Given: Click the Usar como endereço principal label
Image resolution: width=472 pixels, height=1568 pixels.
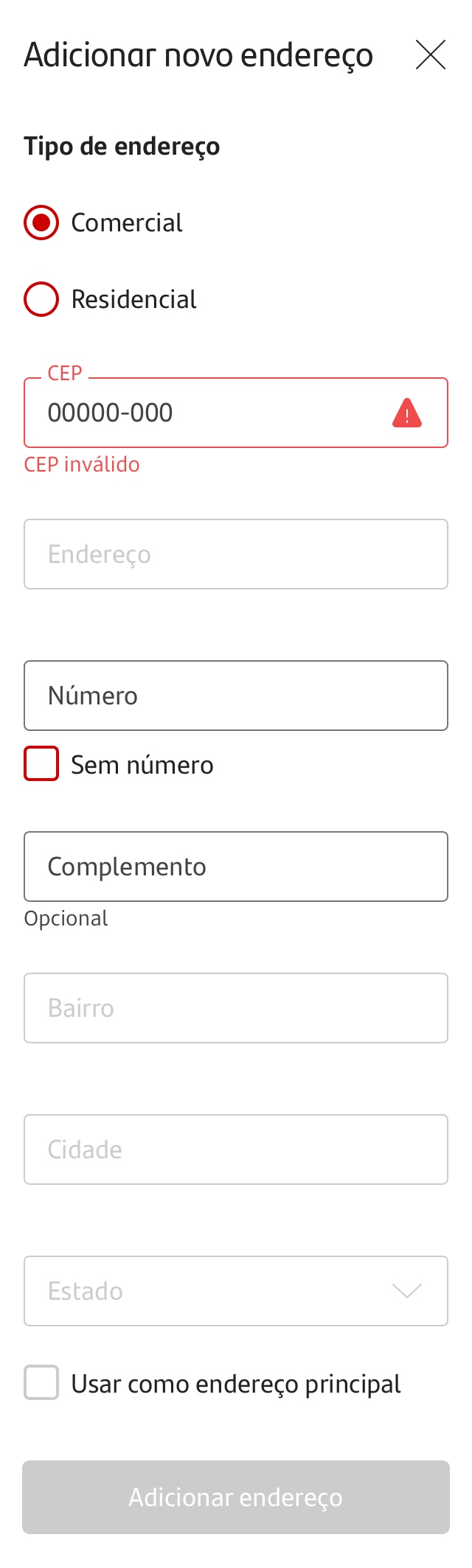Looking at the screenshot, I should [x=236, y=1384].
